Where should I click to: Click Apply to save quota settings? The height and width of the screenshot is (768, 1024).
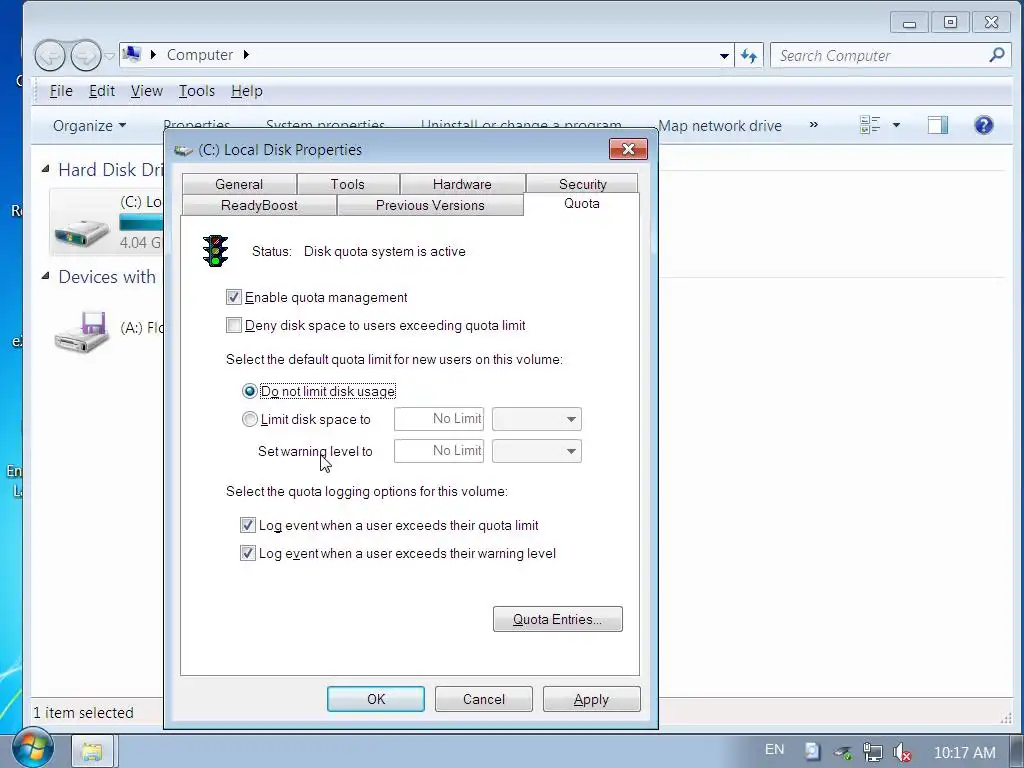pyautogui.click(x=592, y=699)
